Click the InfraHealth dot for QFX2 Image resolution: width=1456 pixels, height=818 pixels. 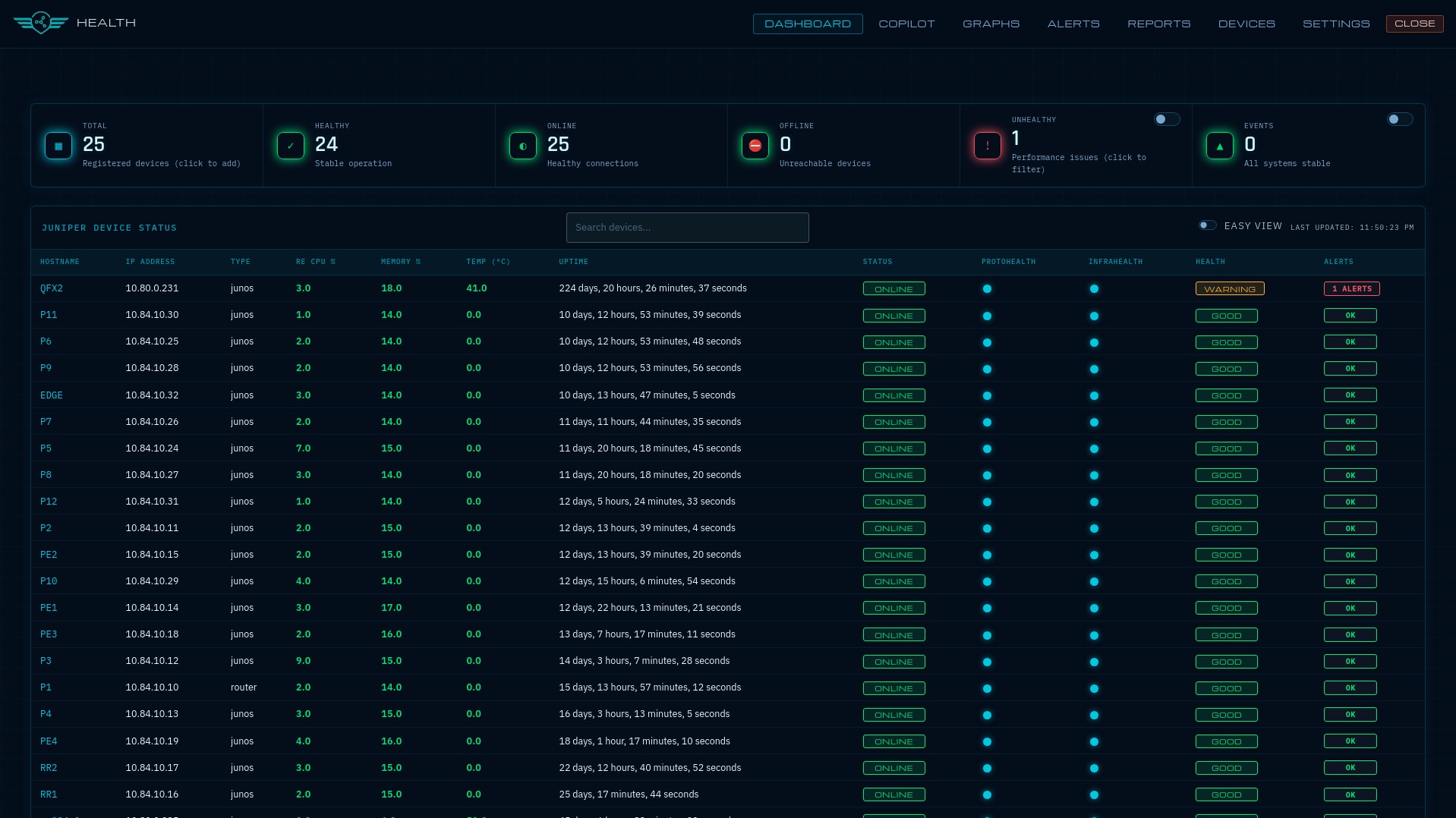coord(1094,289)
